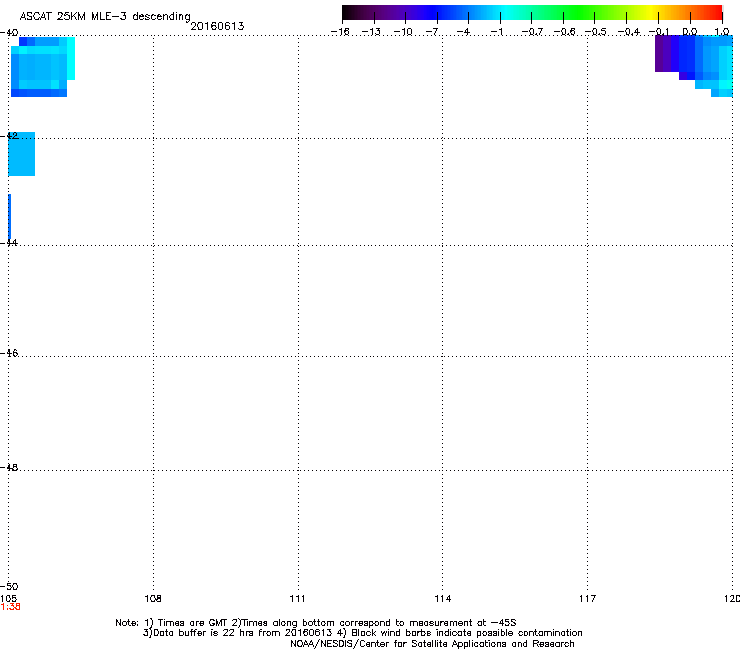Image resolution: width=740 pixels, height=650 pixels.
Task: Click the blue data patch near -40 latitude on the left
Action: pos(42,67)
